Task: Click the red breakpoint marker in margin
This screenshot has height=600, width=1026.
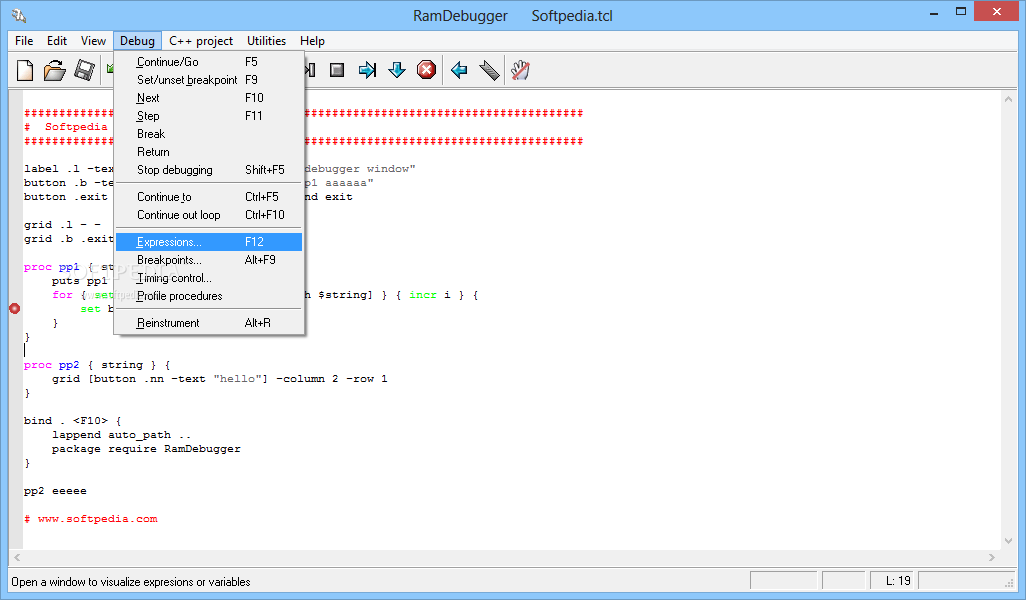Action: pos(14,309)
